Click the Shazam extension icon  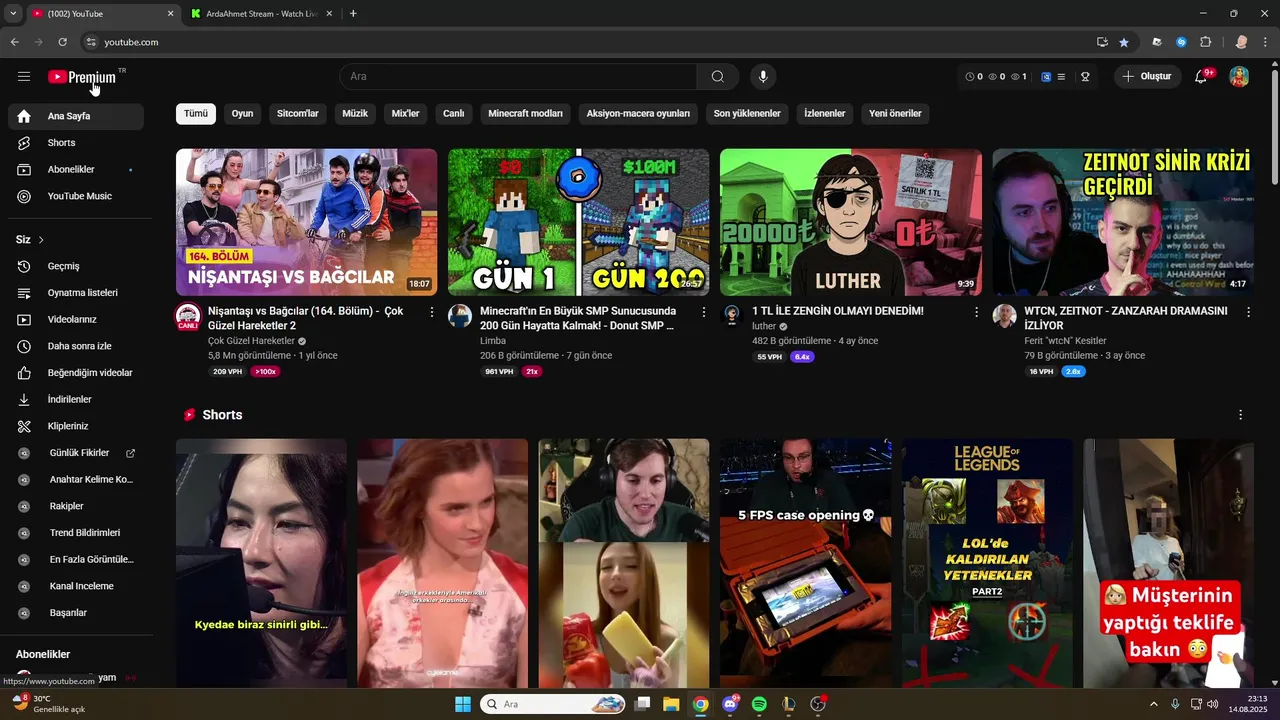coord(1181,42)
